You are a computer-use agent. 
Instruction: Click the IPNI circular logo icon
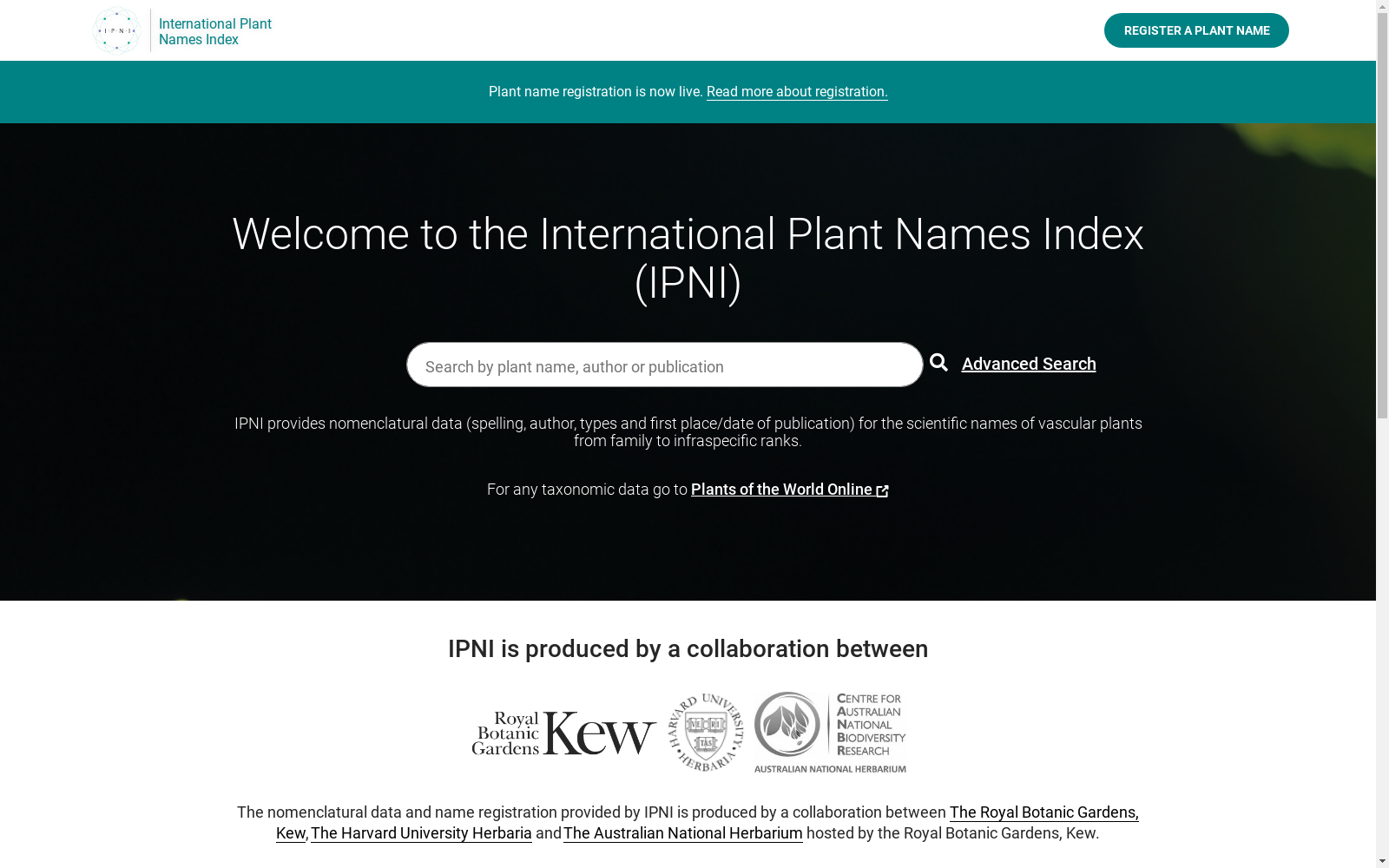[116, 30]
